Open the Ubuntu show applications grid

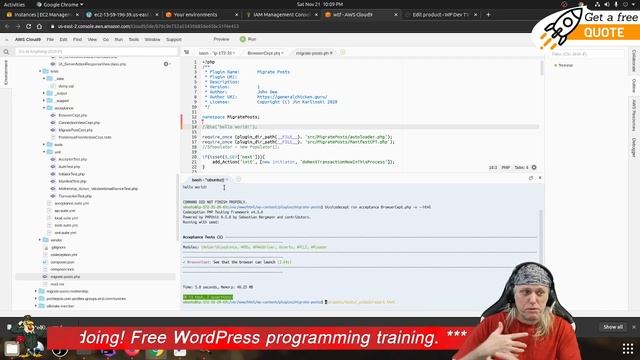[x=628, y=348]
